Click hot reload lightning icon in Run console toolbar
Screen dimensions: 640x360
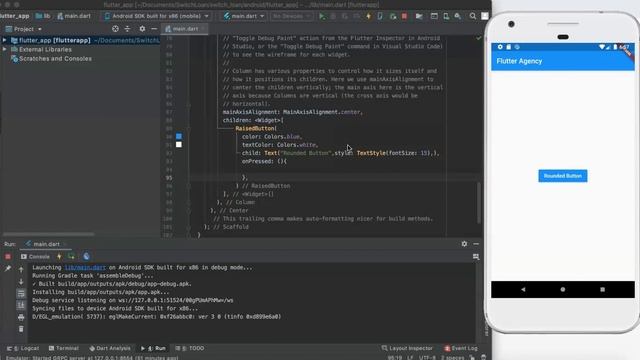click(x=59, y=256)
